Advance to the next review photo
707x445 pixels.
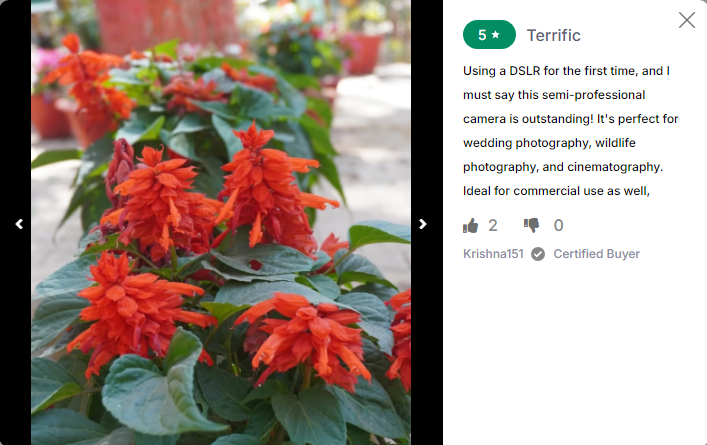(x=422, y=224)
